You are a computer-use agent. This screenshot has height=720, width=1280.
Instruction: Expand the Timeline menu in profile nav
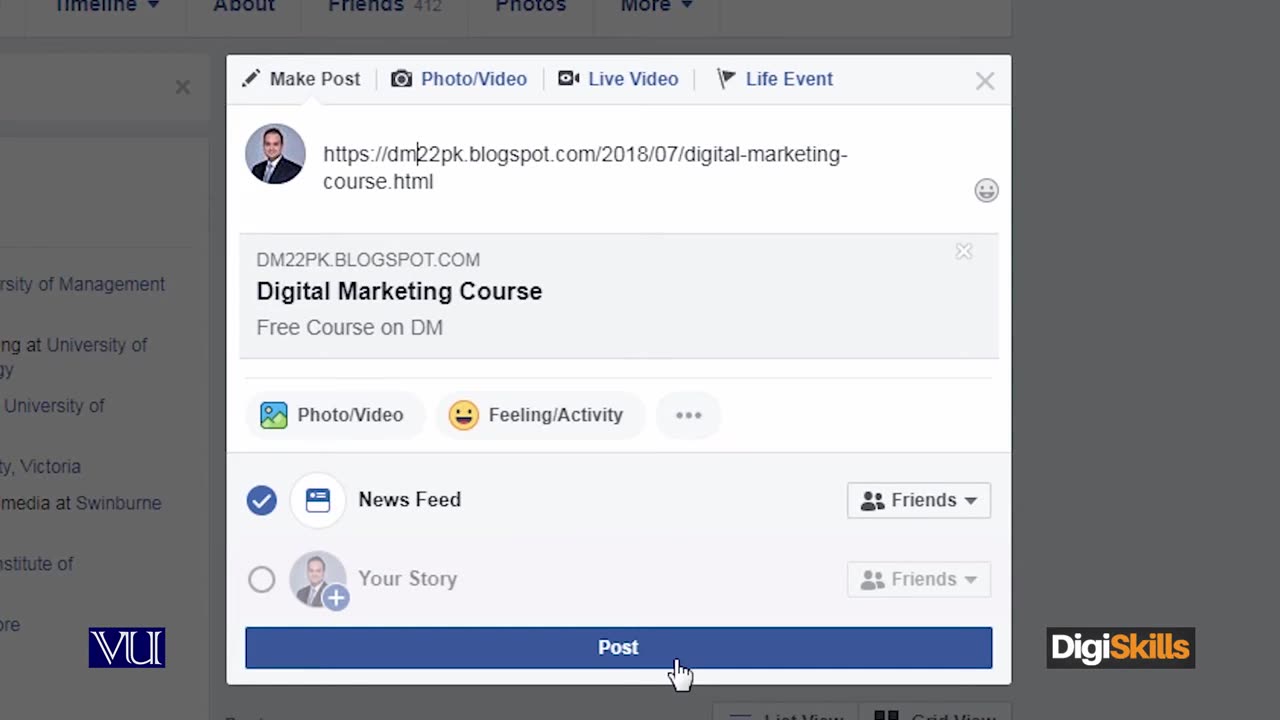click(x=107, y=6)
